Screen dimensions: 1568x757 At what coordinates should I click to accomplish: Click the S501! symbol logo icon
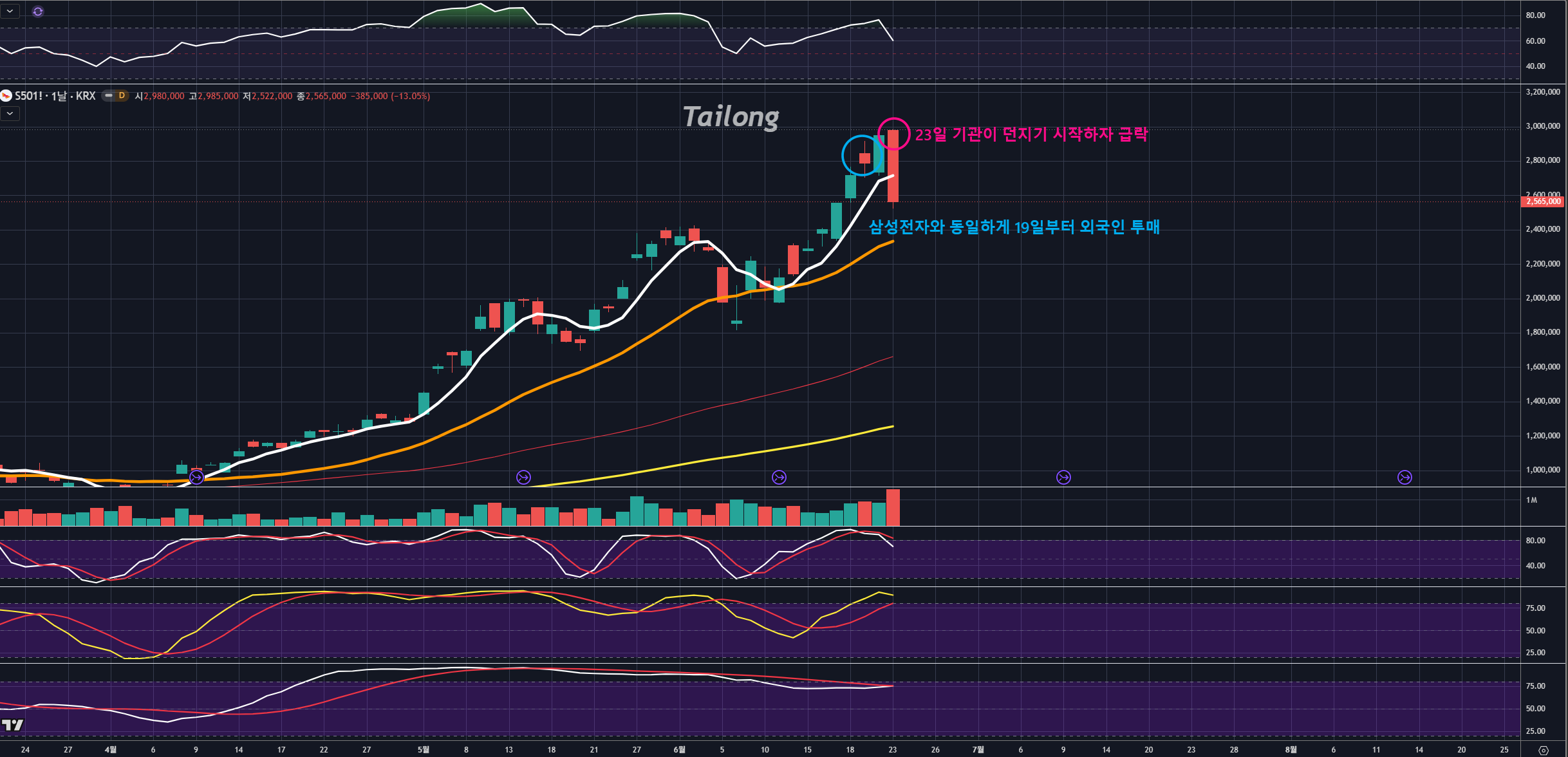(x=6, y=96)
